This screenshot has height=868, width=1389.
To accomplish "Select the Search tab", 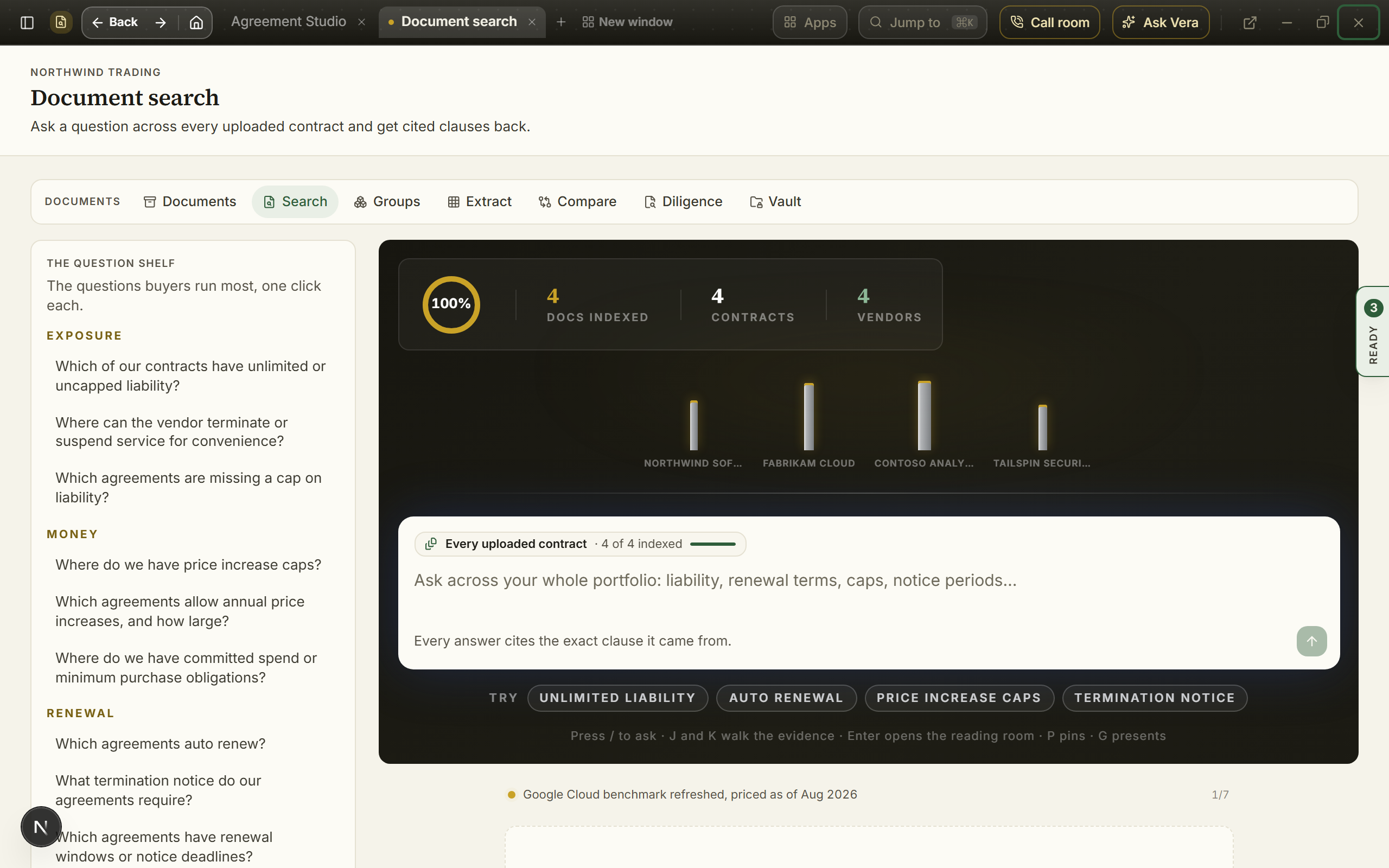I will coord(295,201).
